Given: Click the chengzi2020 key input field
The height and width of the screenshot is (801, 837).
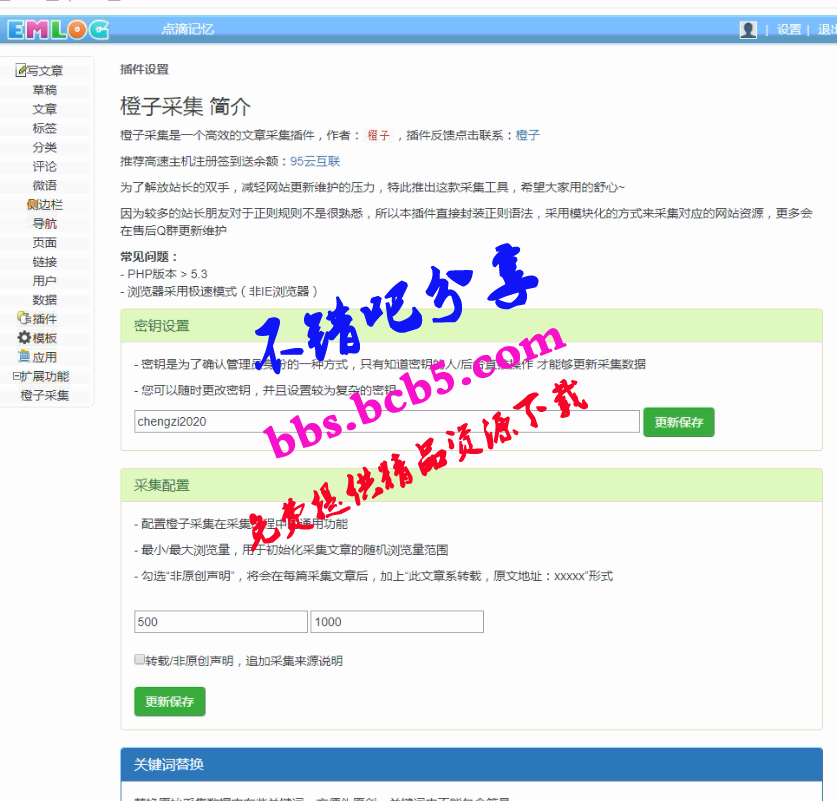Looking at the screenshot, I should (386, 422).
